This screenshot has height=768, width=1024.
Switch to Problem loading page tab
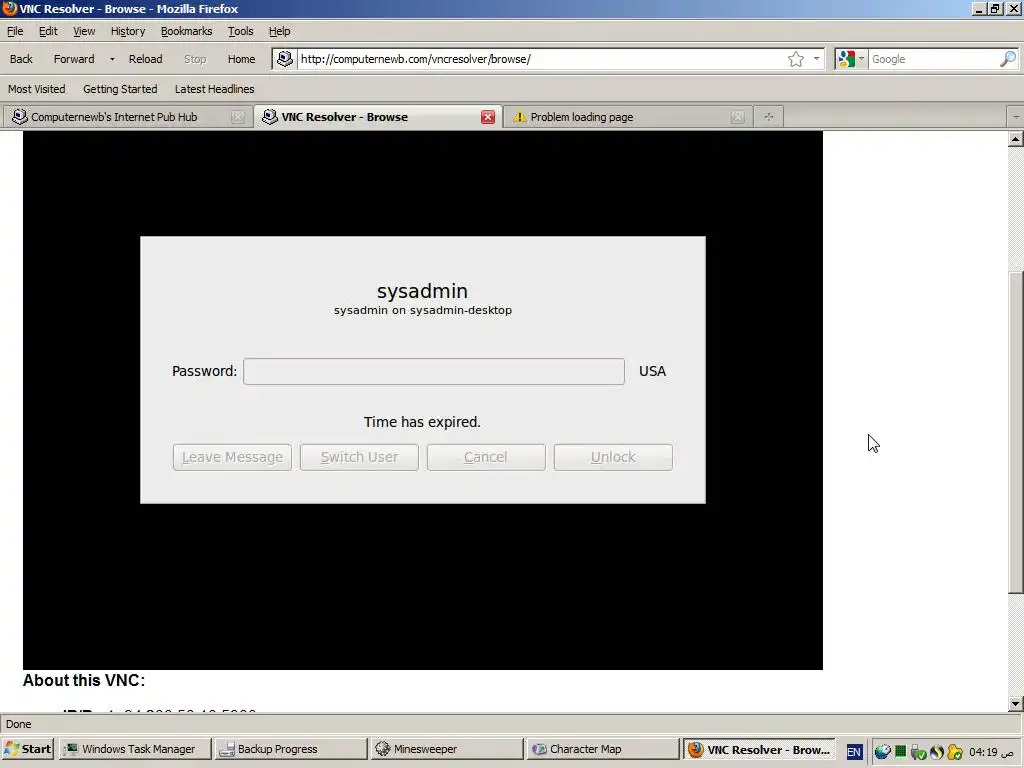tap(628, 117)
